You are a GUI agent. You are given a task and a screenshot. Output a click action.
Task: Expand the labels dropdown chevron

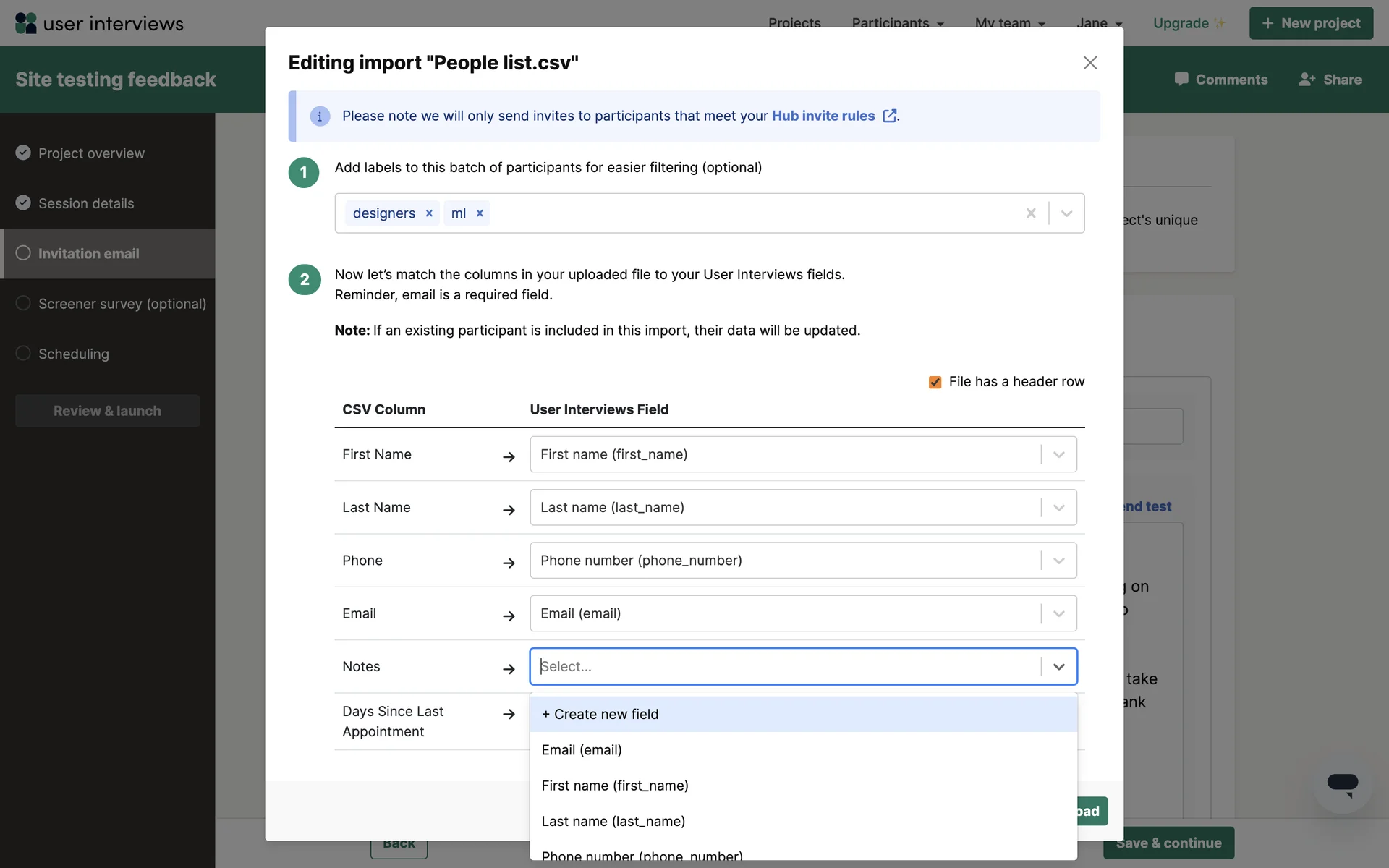pos(1066,213)
